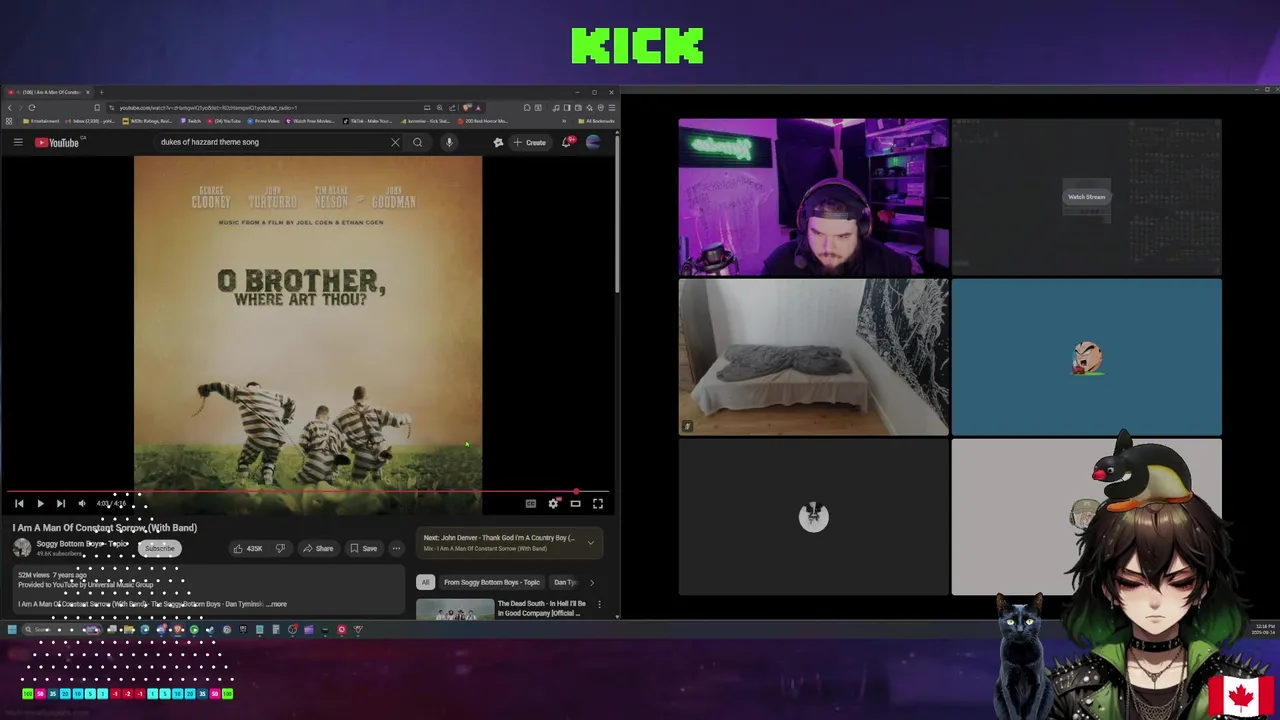The image size is (1280, 720).
Task: Open a new browser tab
Action: tap(101, 92)
